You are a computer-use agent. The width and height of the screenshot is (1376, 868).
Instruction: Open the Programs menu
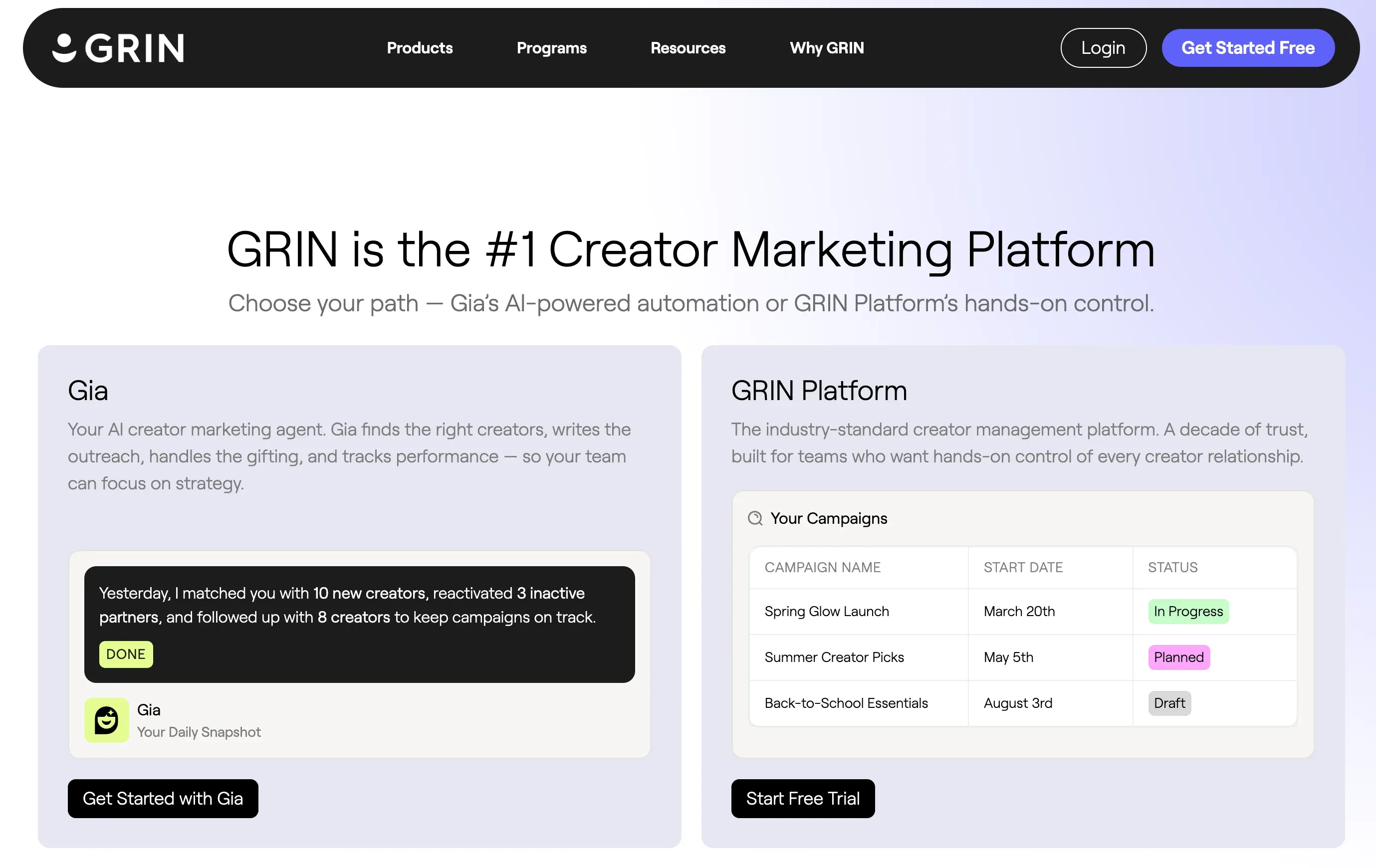pyautogui.click(x=551, y=48)
